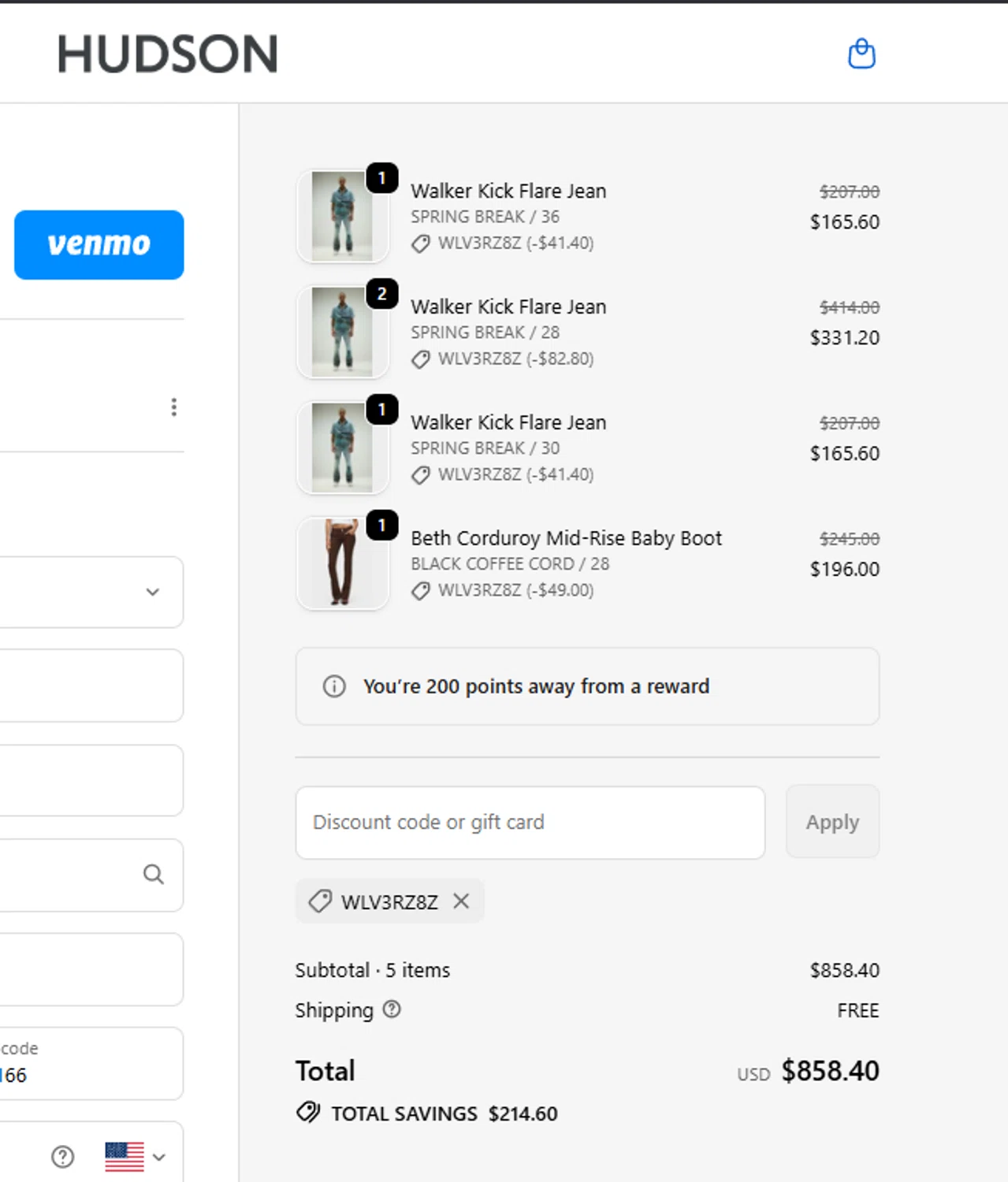Click the Beth Corduroy Baby Boot thumbnail
The width and height of the screenshot is (1008, 1182).
(342, 563)
